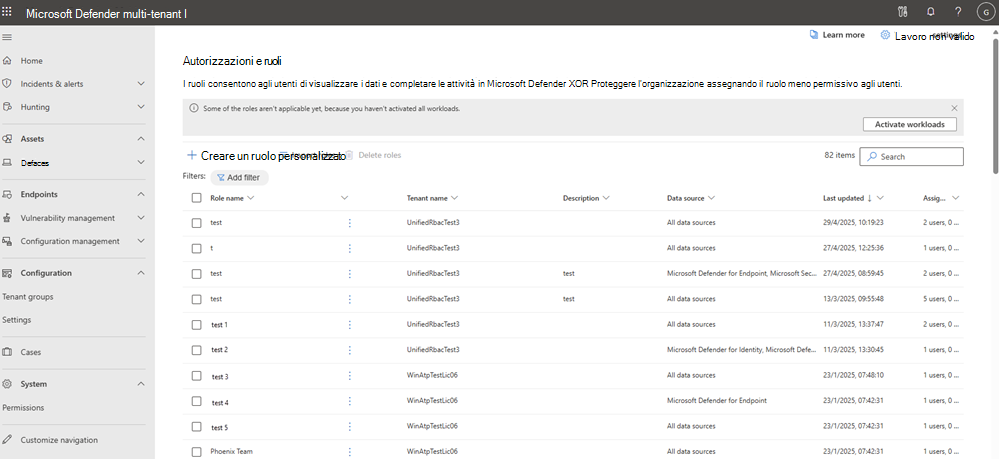Screen dimensions: 999x459
Task: Go to Permissions under System
Action: pos(23,407)
